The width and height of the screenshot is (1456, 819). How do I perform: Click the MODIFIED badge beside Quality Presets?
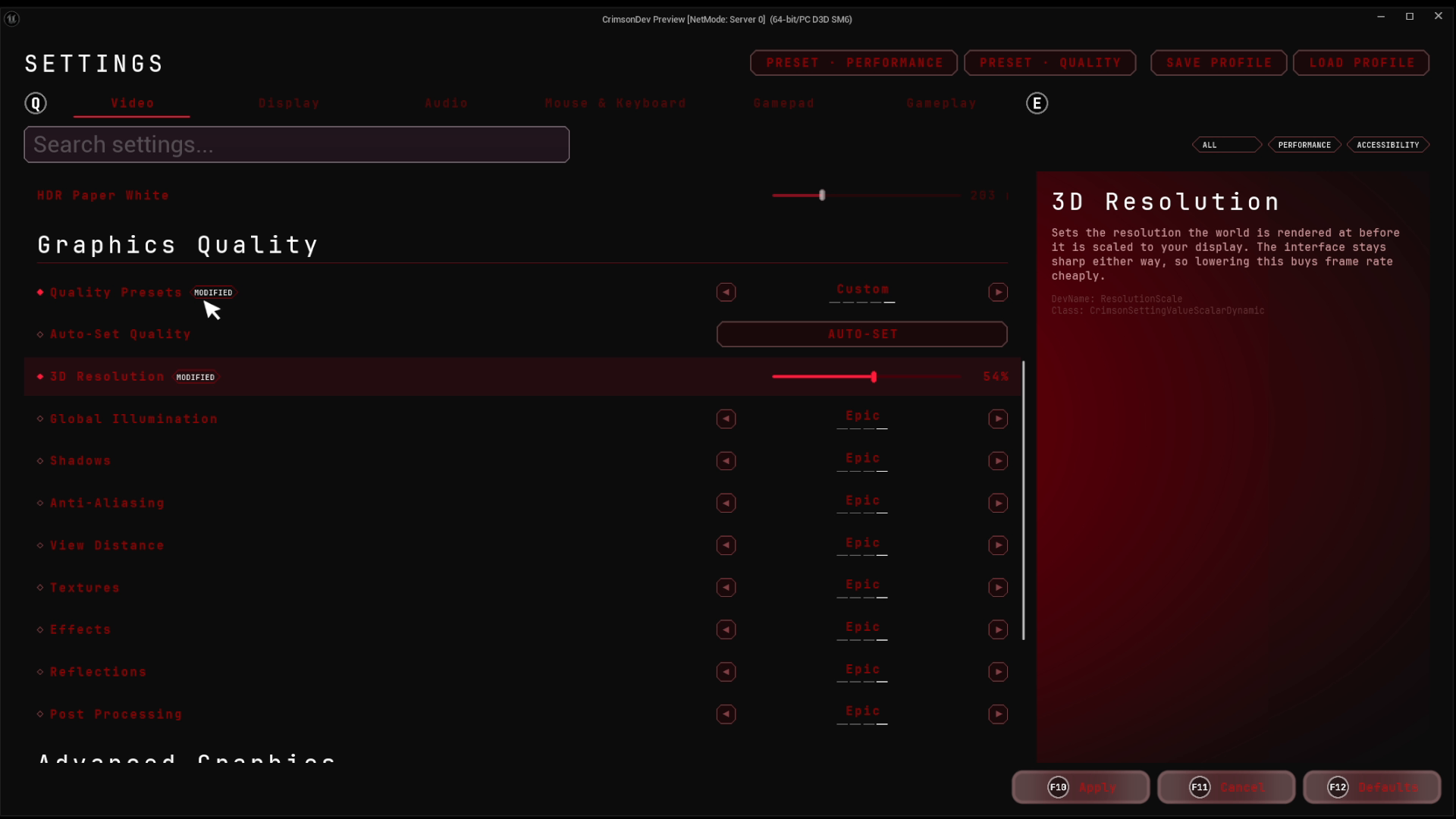[x=213, y=293]
